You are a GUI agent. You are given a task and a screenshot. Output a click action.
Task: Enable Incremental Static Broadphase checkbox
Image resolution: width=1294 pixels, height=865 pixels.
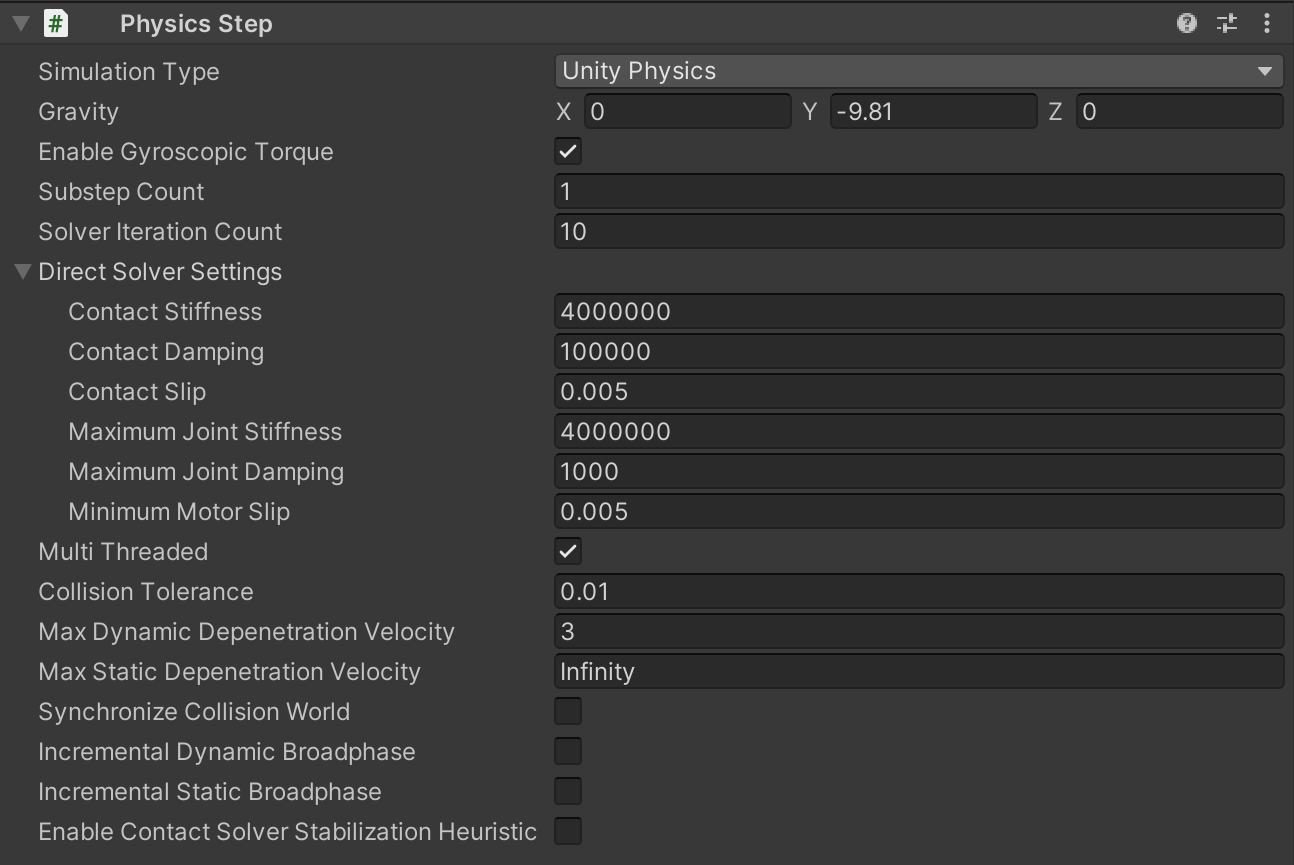[568, 791]
